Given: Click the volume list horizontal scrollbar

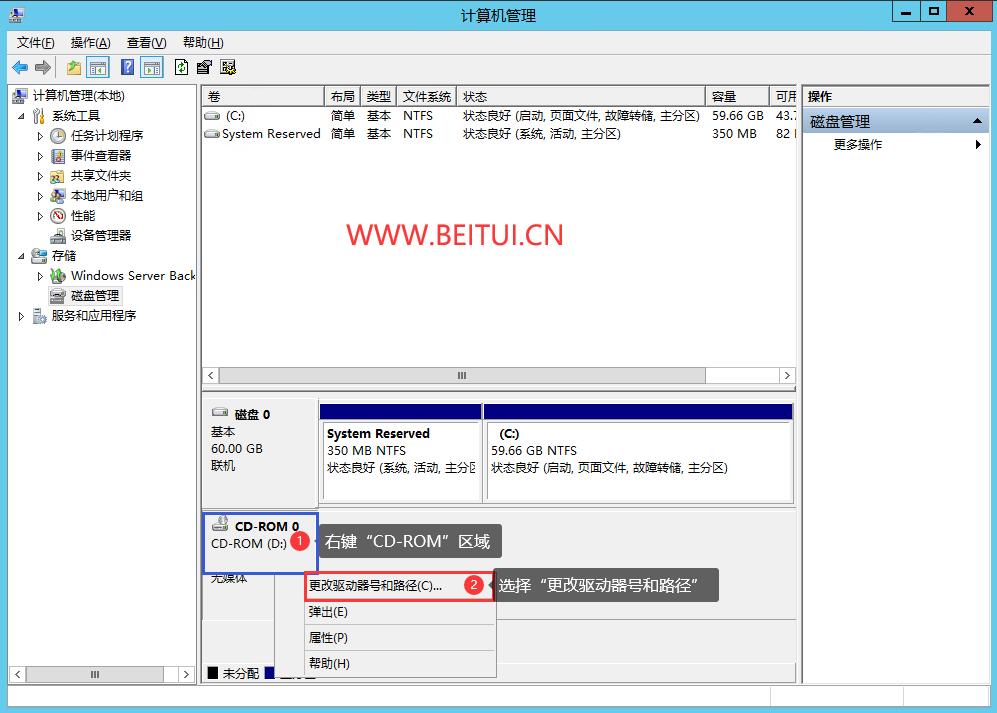Looking at the screenshot, I should point(461,376).
